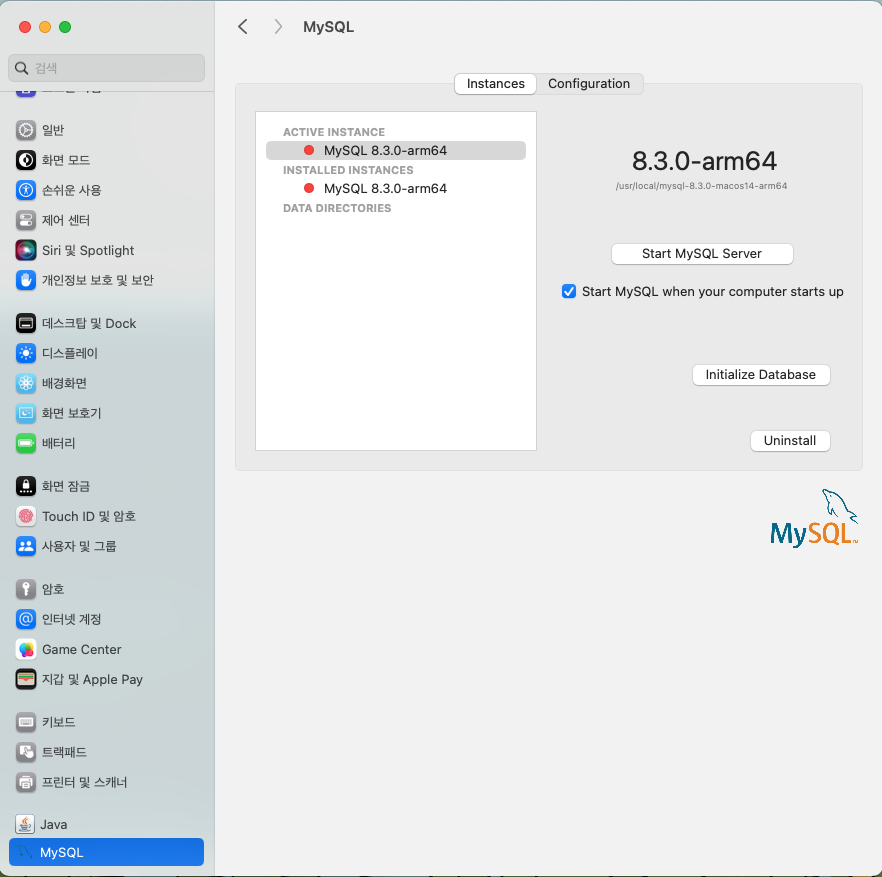This screenshot has height=877, width=882.
Task: Open 손쉬운 사용 accessibility icon
Action: click(25, 190)
